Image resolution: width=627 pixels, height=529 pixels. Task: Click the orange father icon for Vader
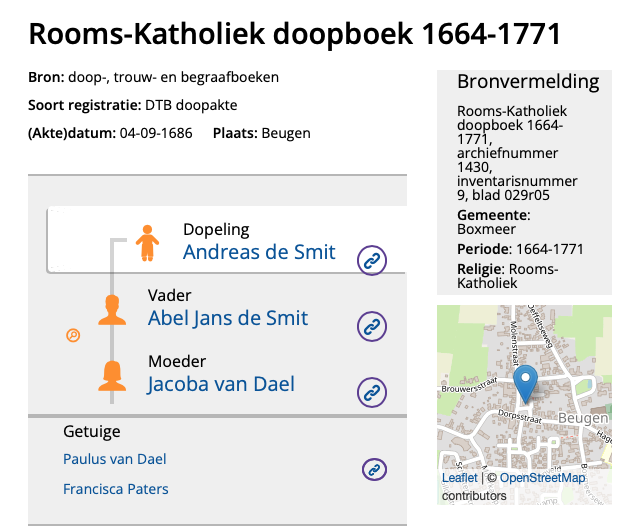[x=113, y=309]
